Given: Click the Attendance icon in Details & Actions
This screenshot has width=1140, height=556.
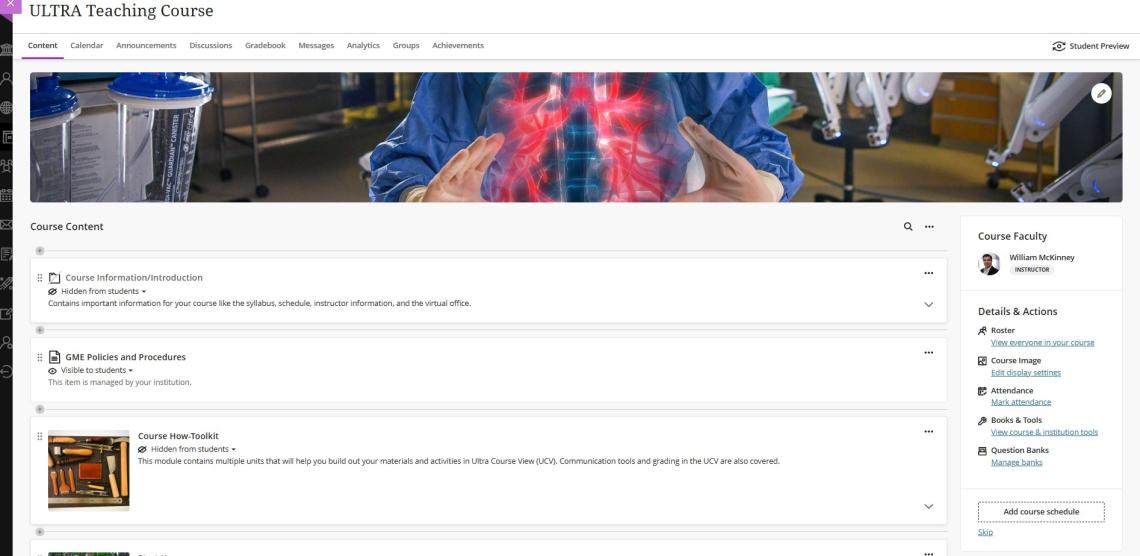Looking at the screenshot, I should tap(982, 391).
